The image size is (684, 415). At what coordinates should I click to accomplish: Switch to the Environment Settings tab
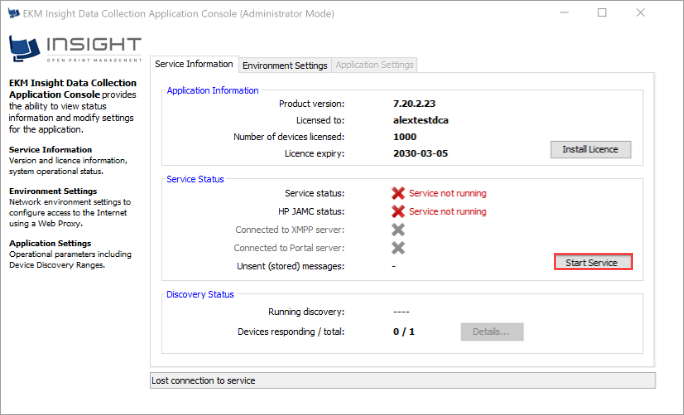pyautogui.click(x=285, y=65)
